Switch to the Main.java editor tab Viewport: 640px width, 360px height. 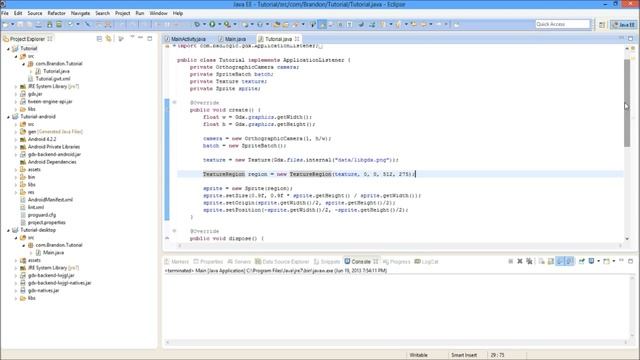233,39
